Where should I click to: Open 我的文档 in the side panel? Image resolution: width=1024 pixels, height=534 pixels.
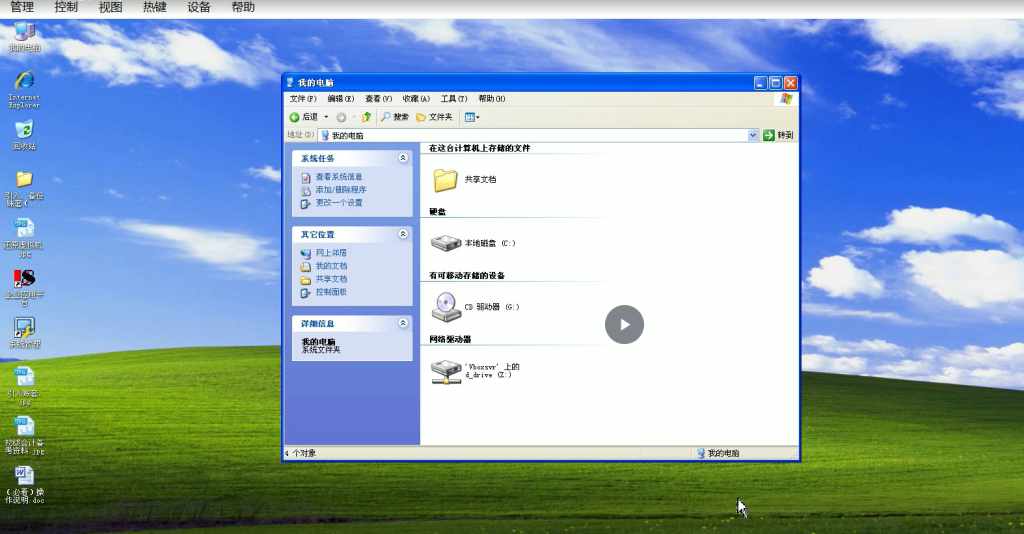331,266
